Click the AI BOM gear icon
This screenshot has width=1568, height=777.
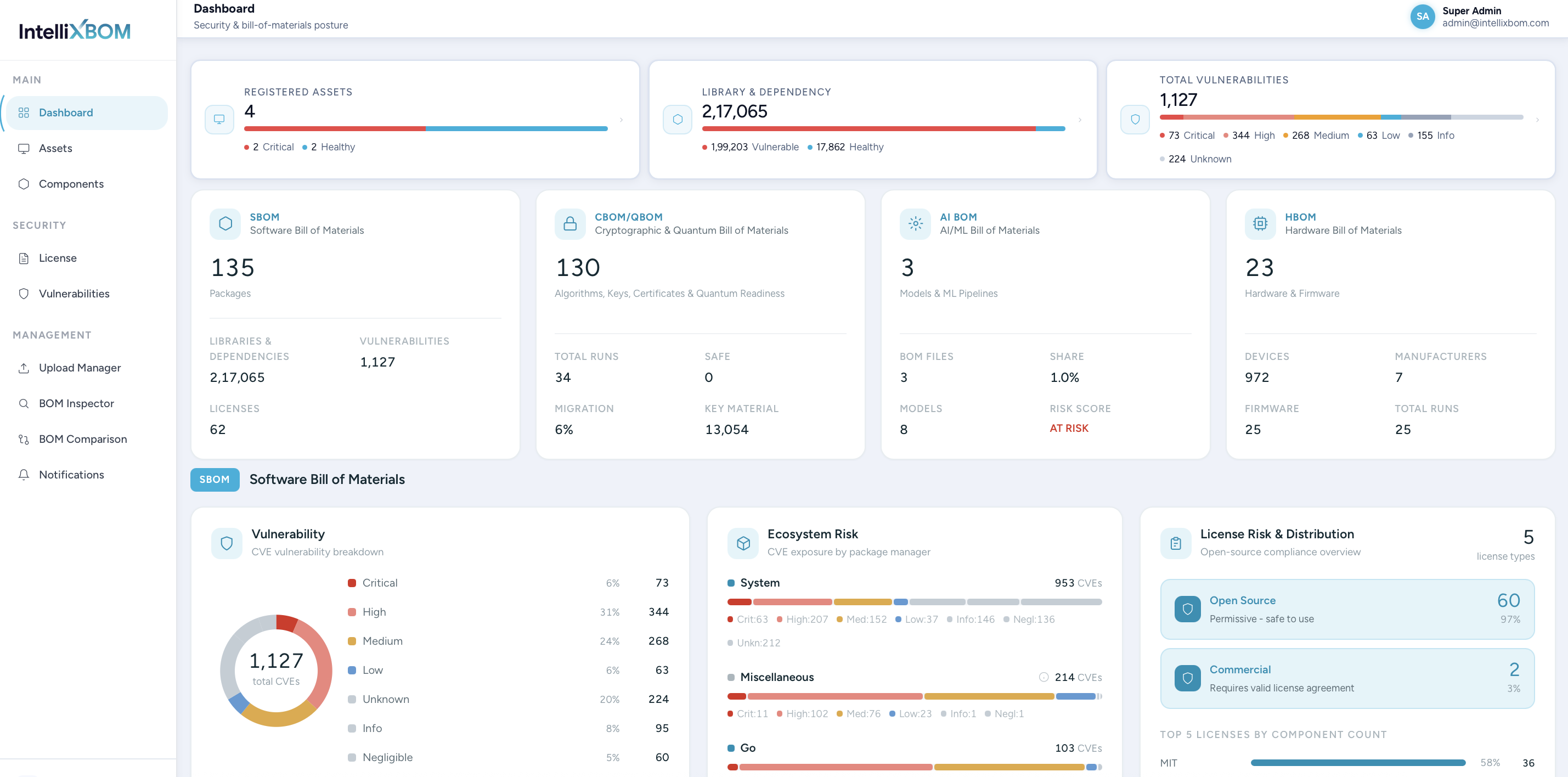tap(916, 224)
